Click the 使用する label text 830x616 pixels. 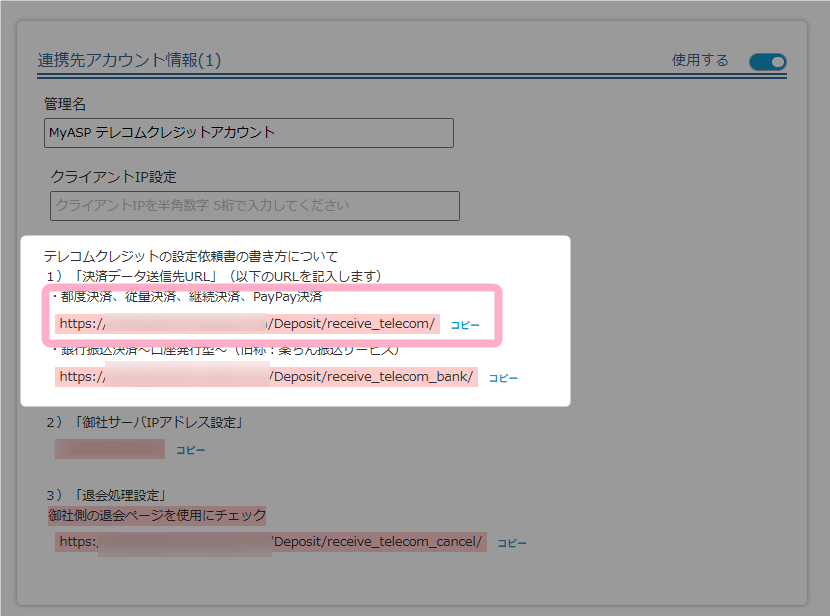pyautogui.click(x=700, y=61)
